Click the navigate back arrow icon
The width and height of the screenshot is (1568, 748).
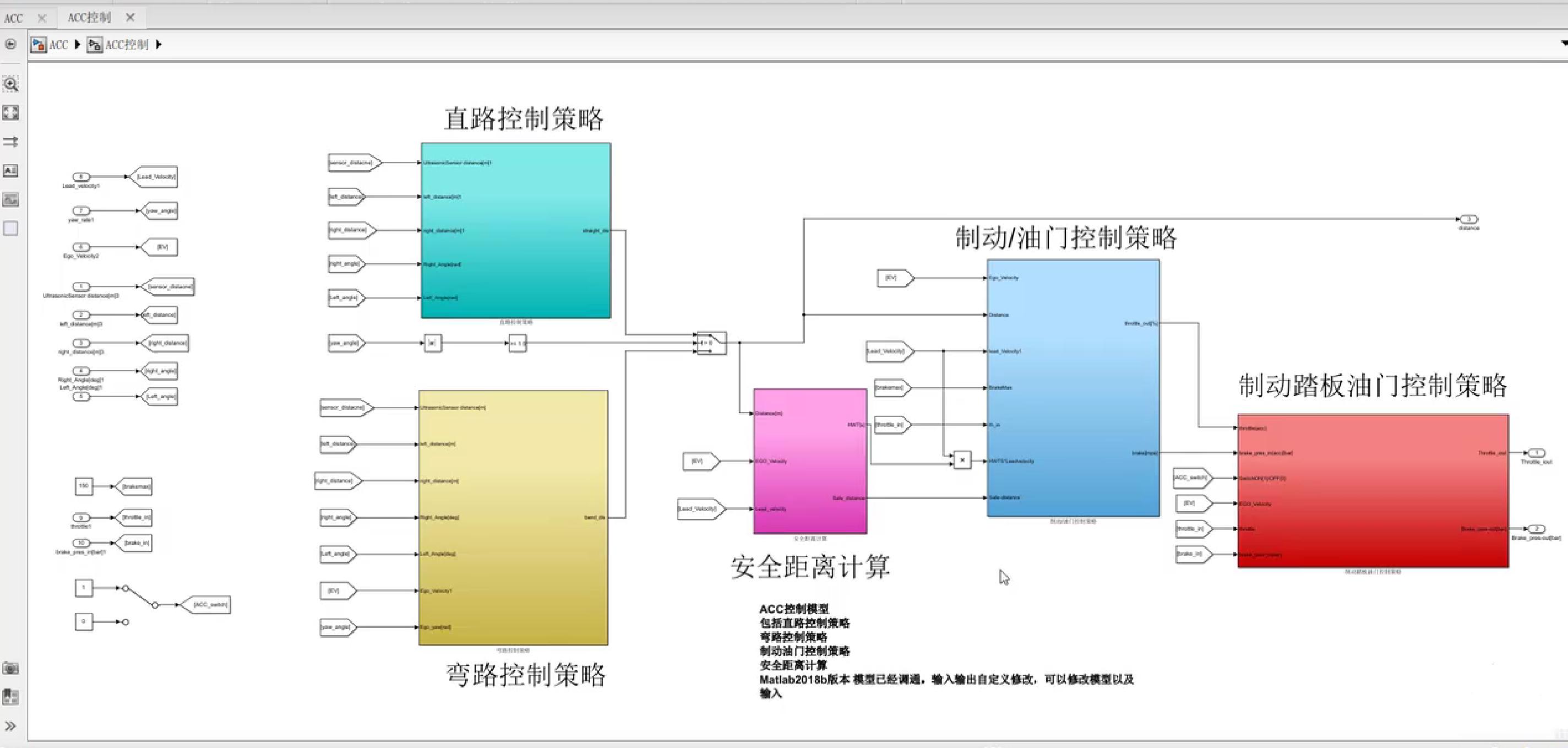pyautogui.click(x=10, y=44)
